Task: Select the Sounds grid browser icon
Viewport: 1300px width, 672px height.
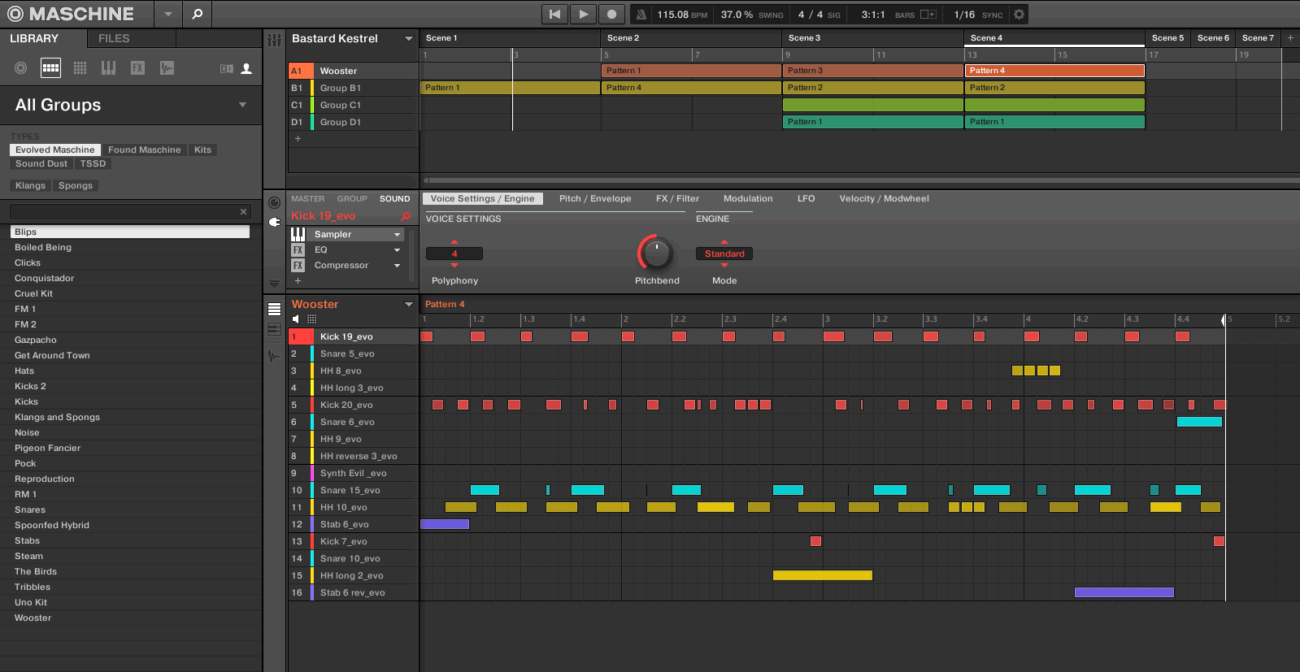Action: 80,68
